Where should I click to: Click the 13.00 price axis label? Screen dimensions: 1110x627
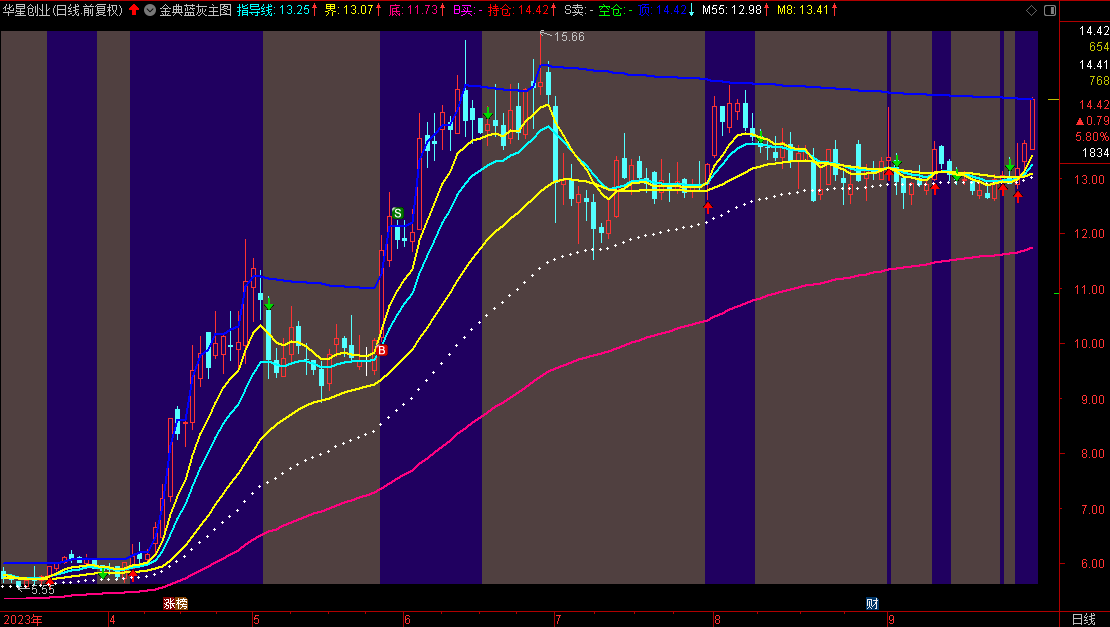coord(1091,180)
